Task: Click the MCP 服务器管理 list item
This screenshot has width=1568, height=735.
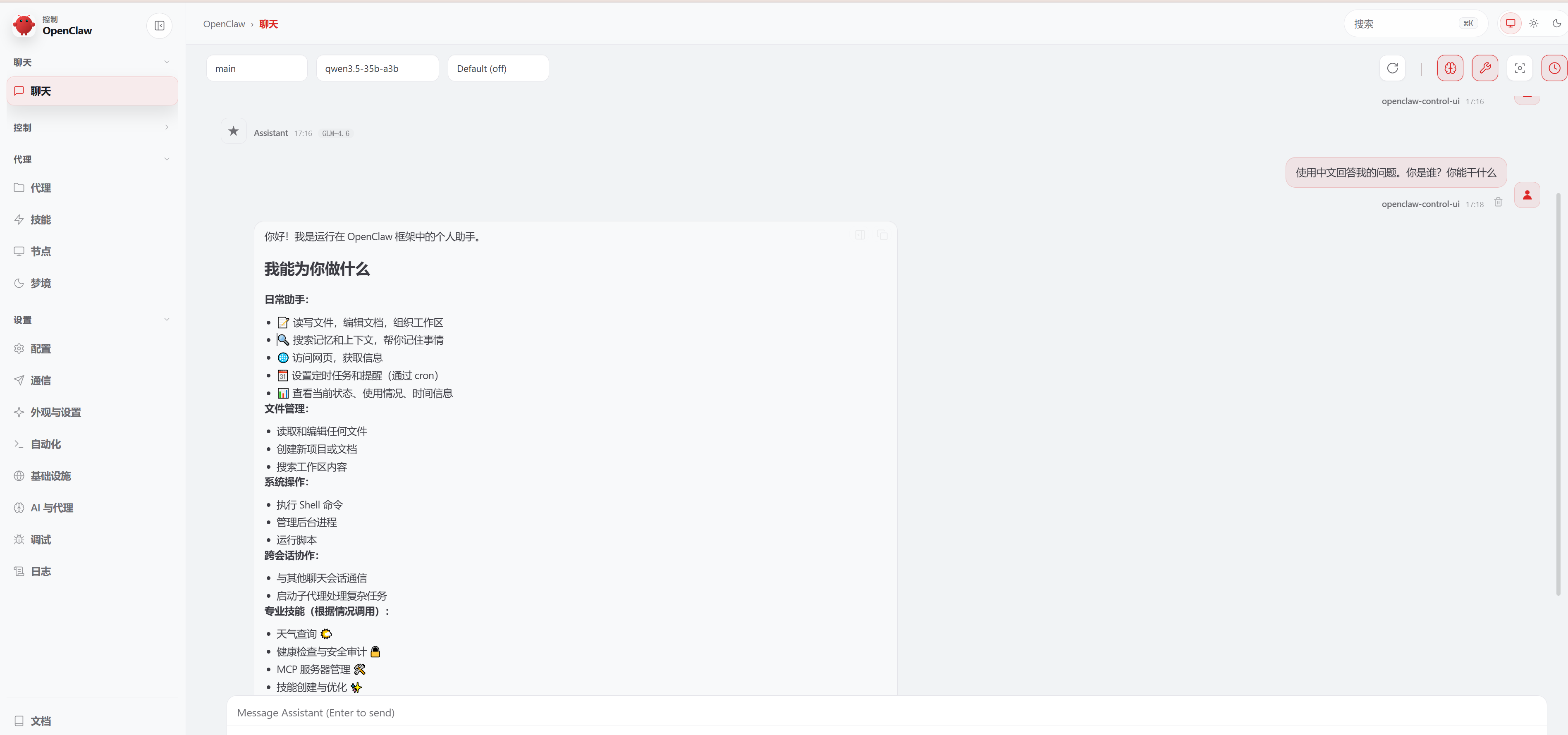Action: tap(321, 669)
